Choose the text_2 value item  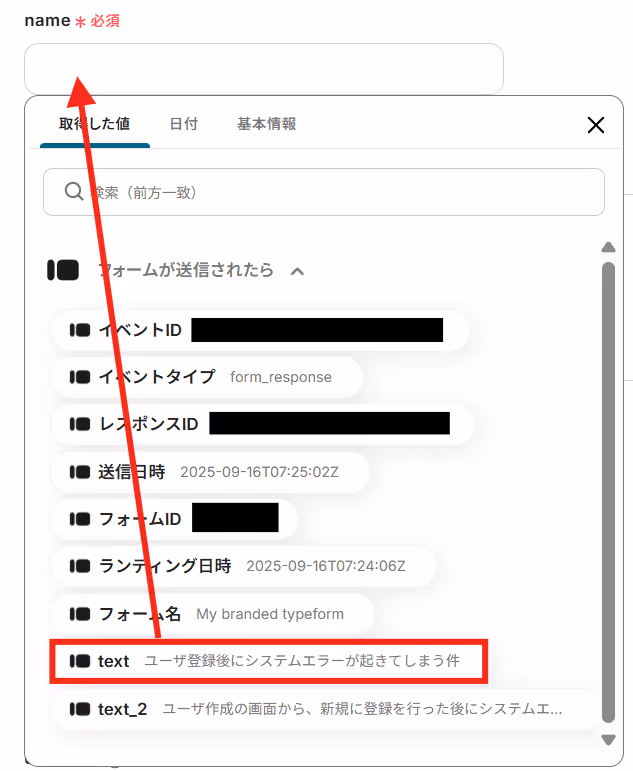coord(325,709)
